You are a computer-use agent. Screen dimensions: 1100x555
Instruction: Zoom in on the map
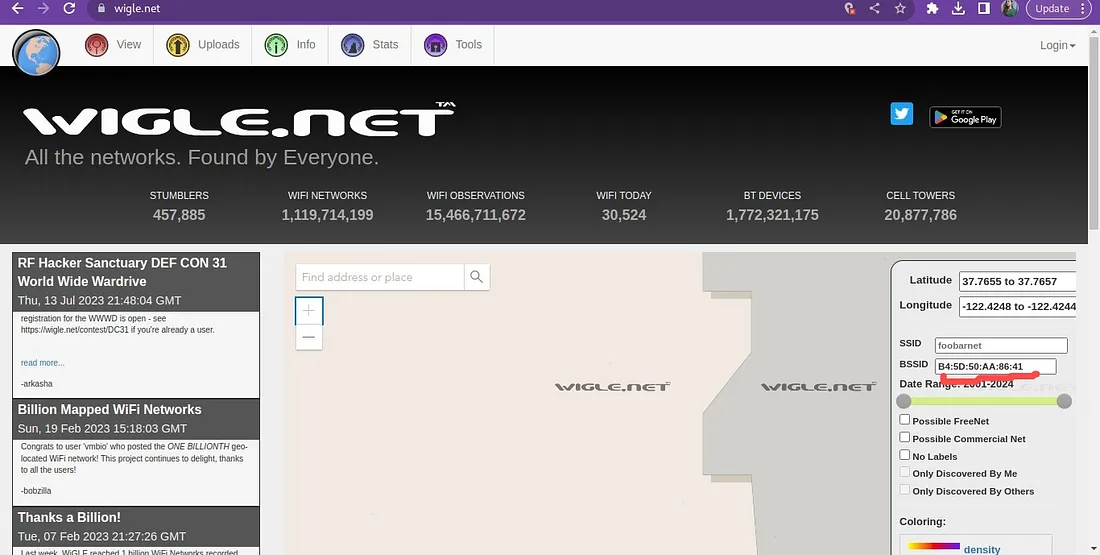tap(309, 310)
